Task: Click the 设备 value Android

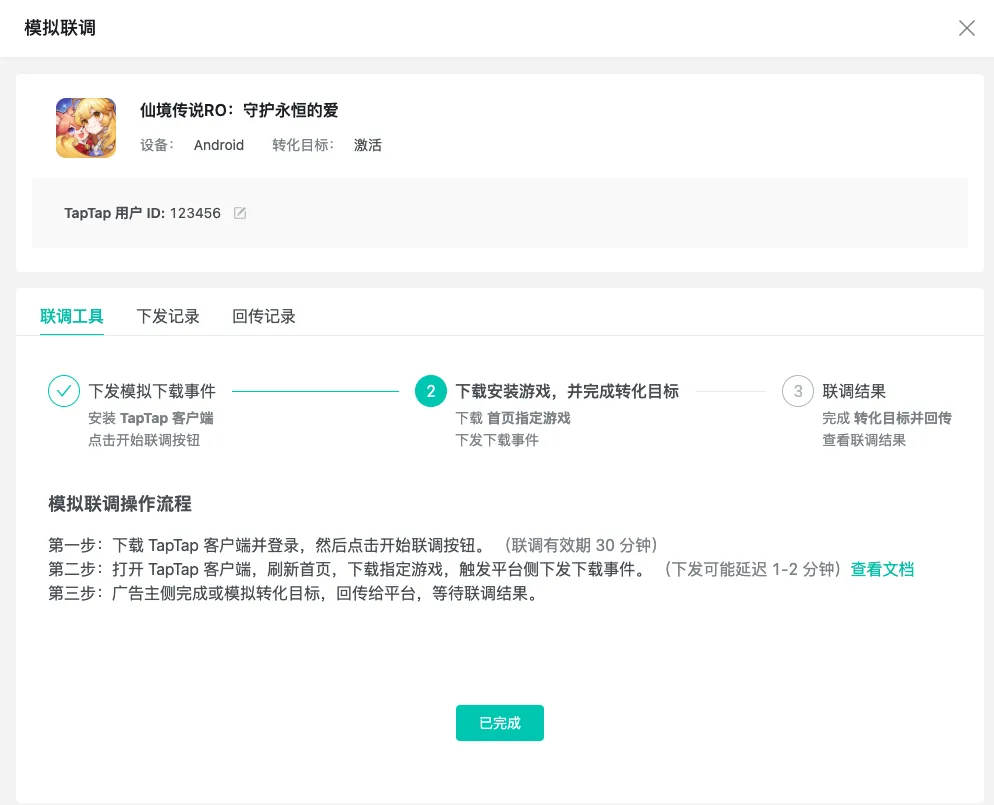Action: click(218, 145)
